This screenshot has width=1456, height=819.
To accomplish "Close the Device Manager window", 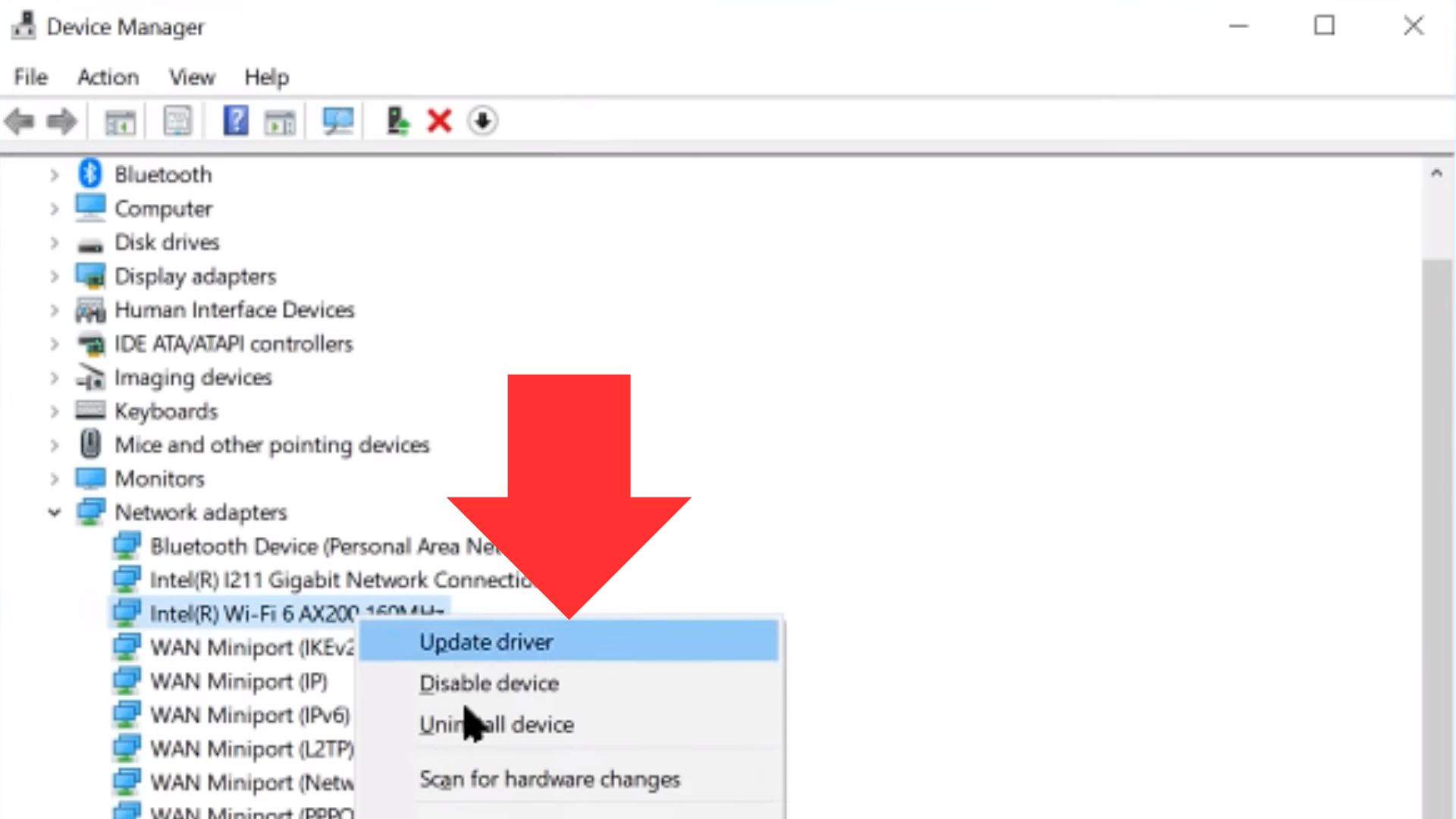I will click(1414, 26).
